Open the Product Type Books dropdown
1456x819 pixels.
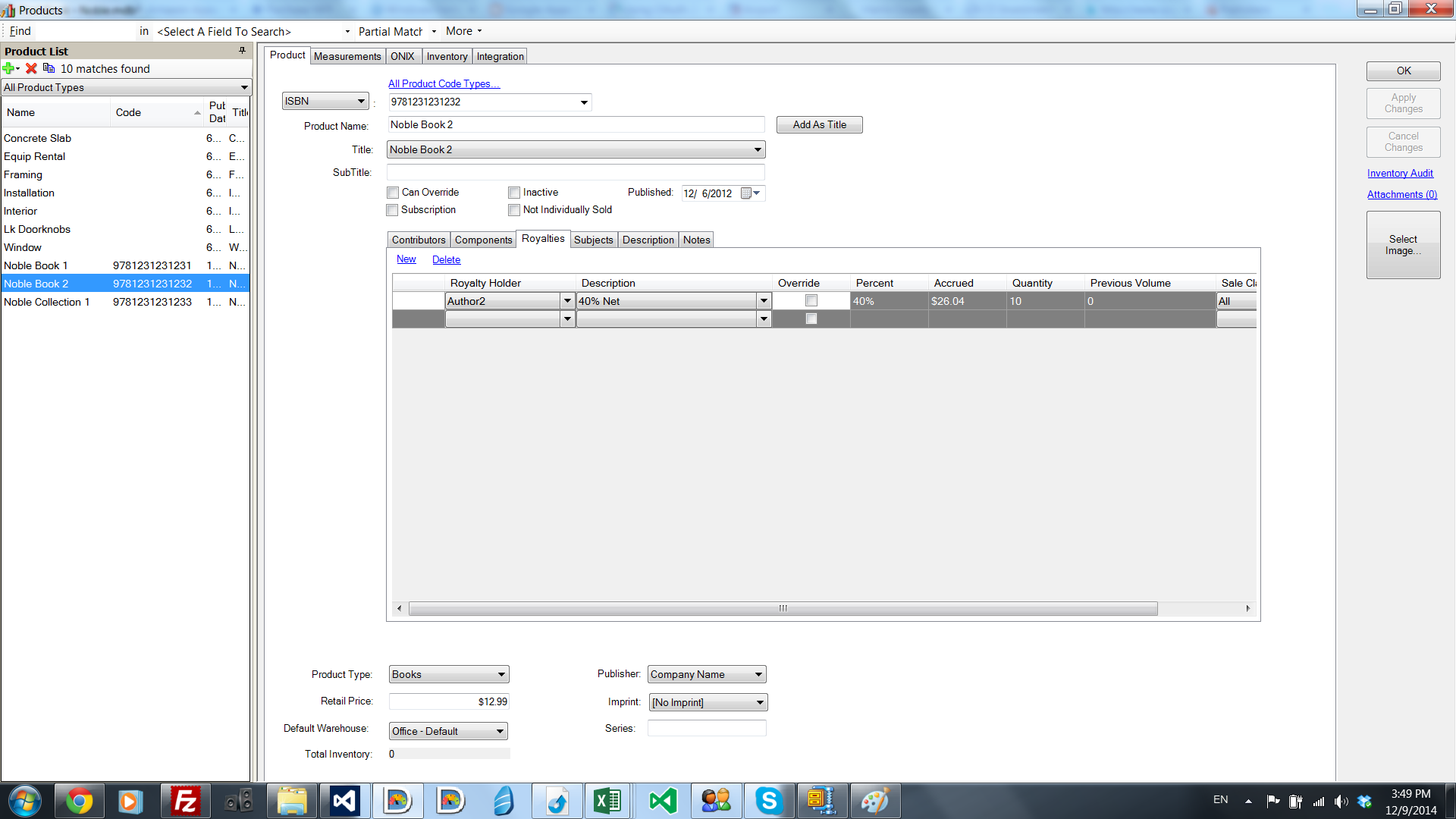(x=448, y=674)
